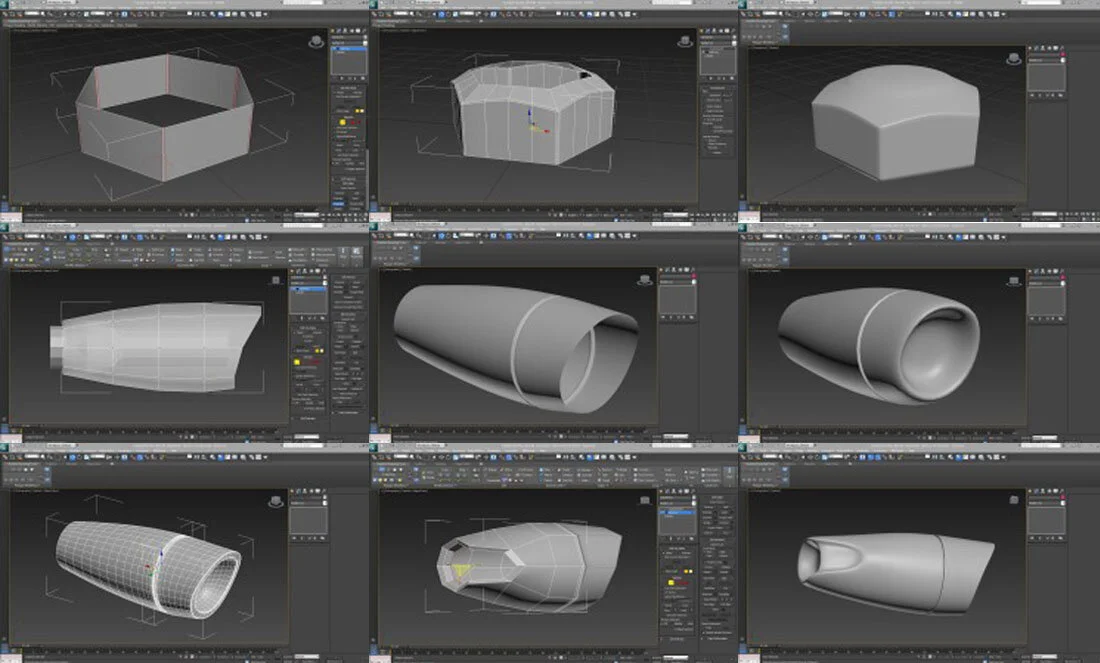Screen dimensions: 1100x663
Task: Click the ViewCube in the rounded-lip nozzle viewport
Action: (1014, 280)
